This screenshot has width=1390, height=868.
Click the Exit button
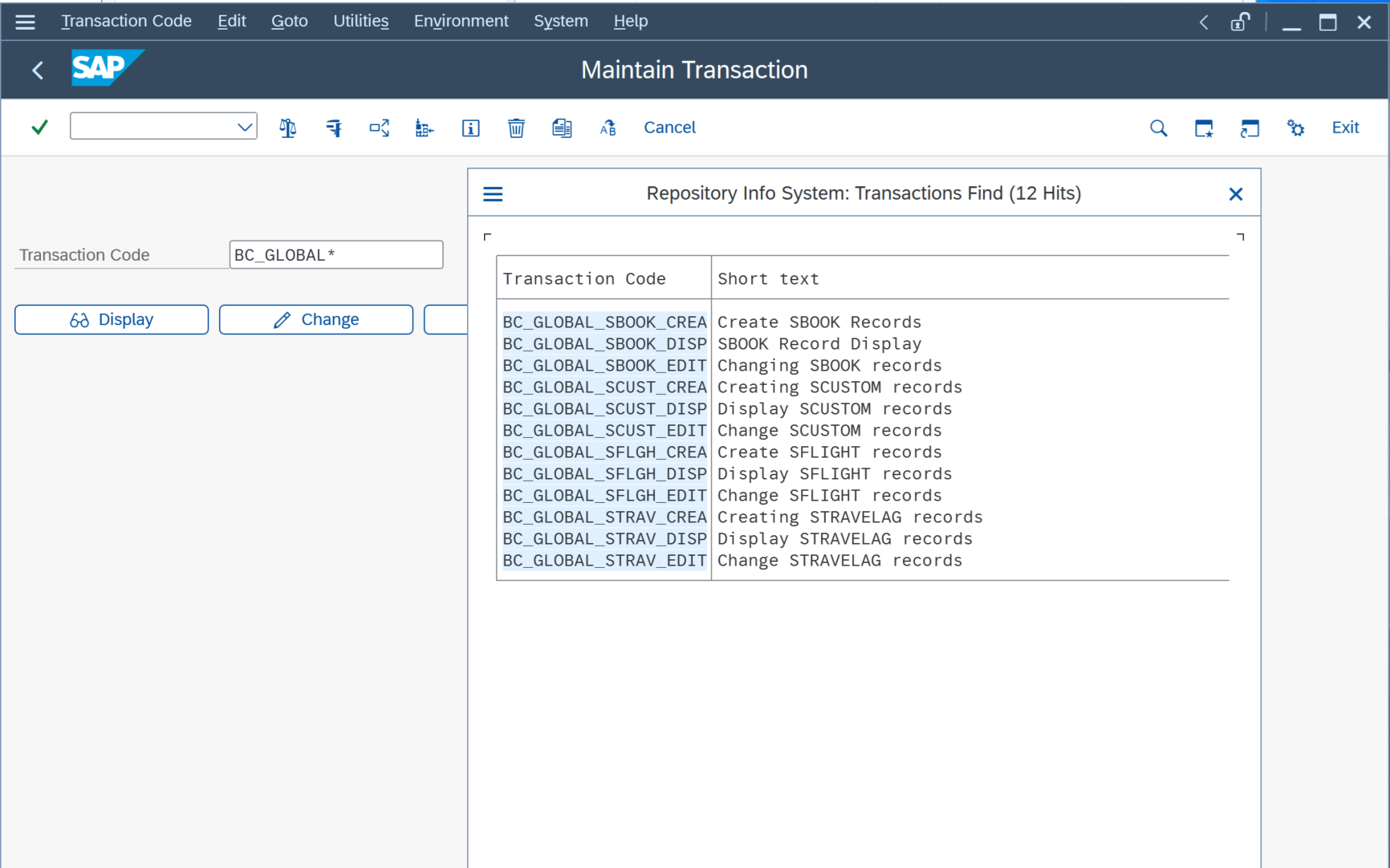point(1345,128)
